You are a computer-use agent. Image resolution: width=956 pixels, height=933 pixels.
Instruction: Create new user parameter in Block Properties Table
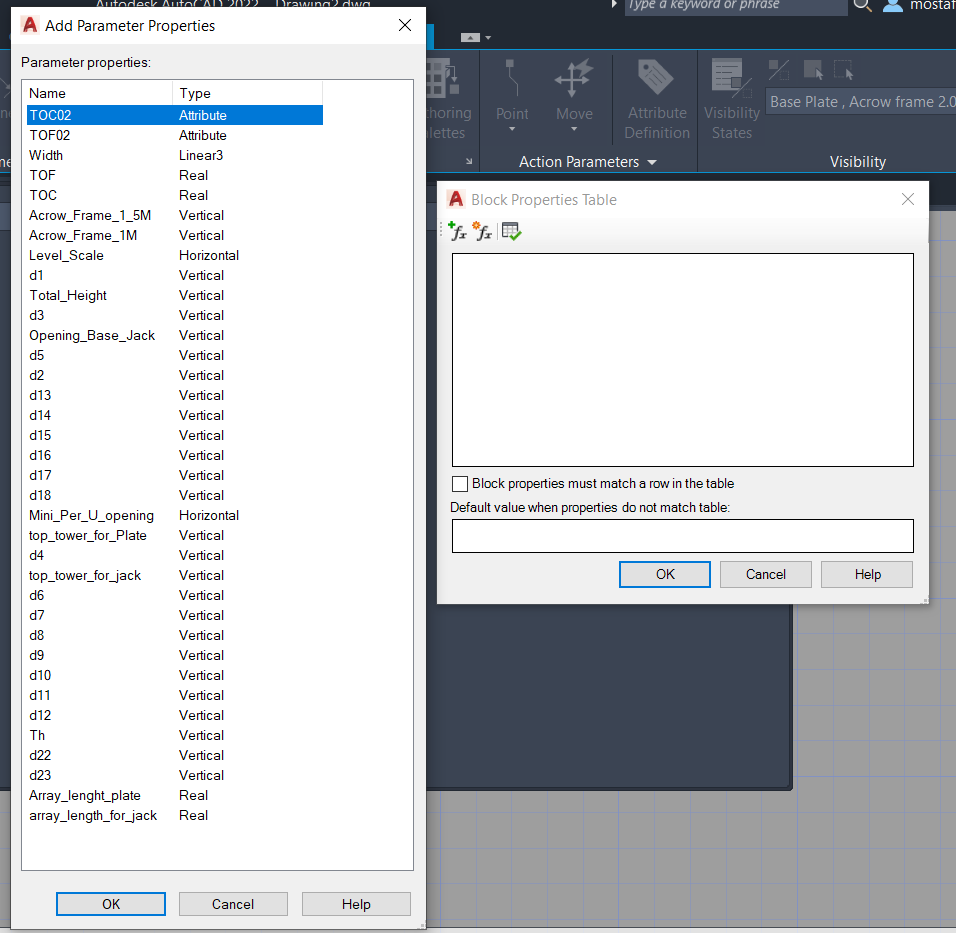483,231
